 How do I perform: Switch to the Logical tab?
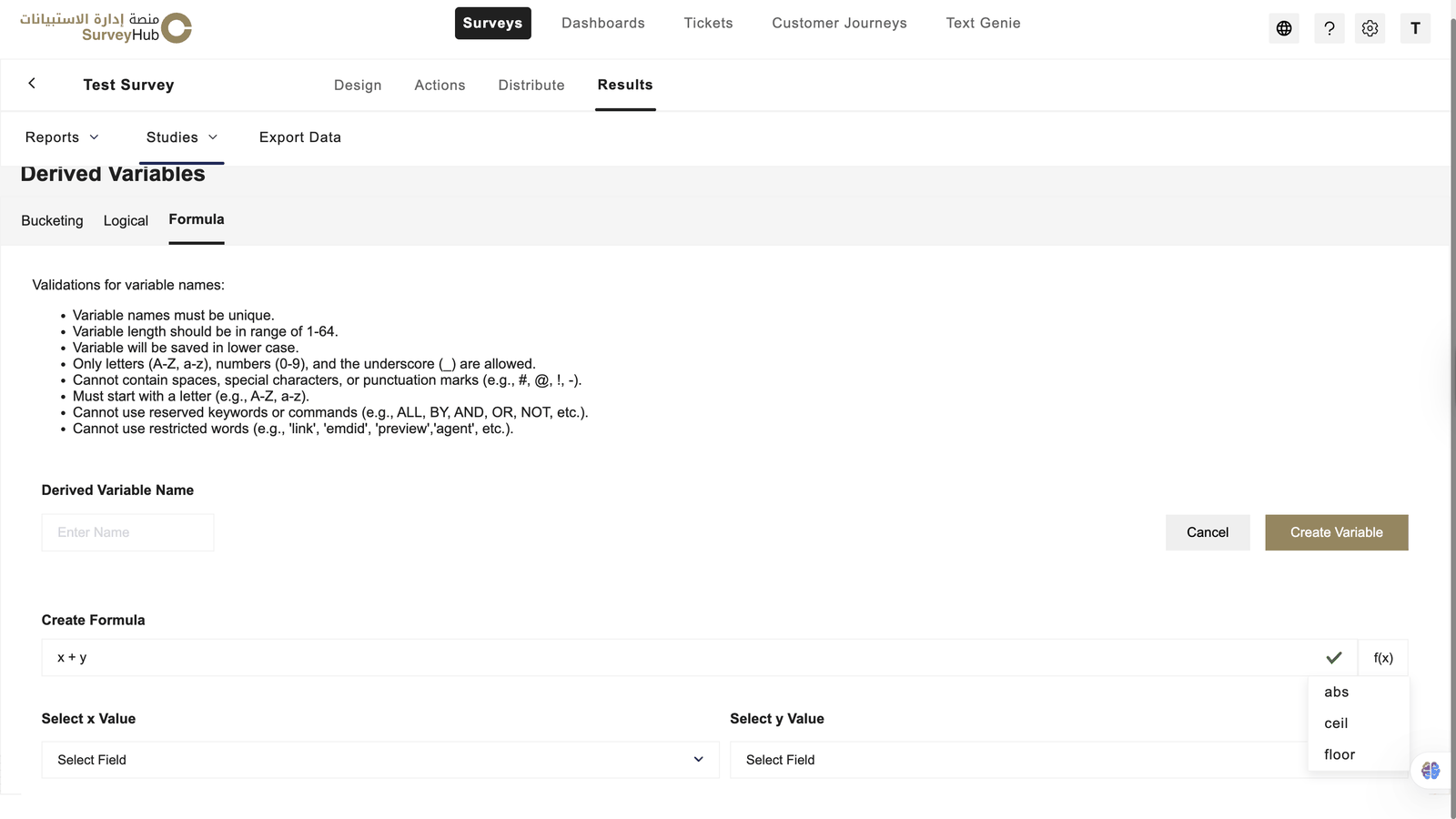(x=126, y=220)
